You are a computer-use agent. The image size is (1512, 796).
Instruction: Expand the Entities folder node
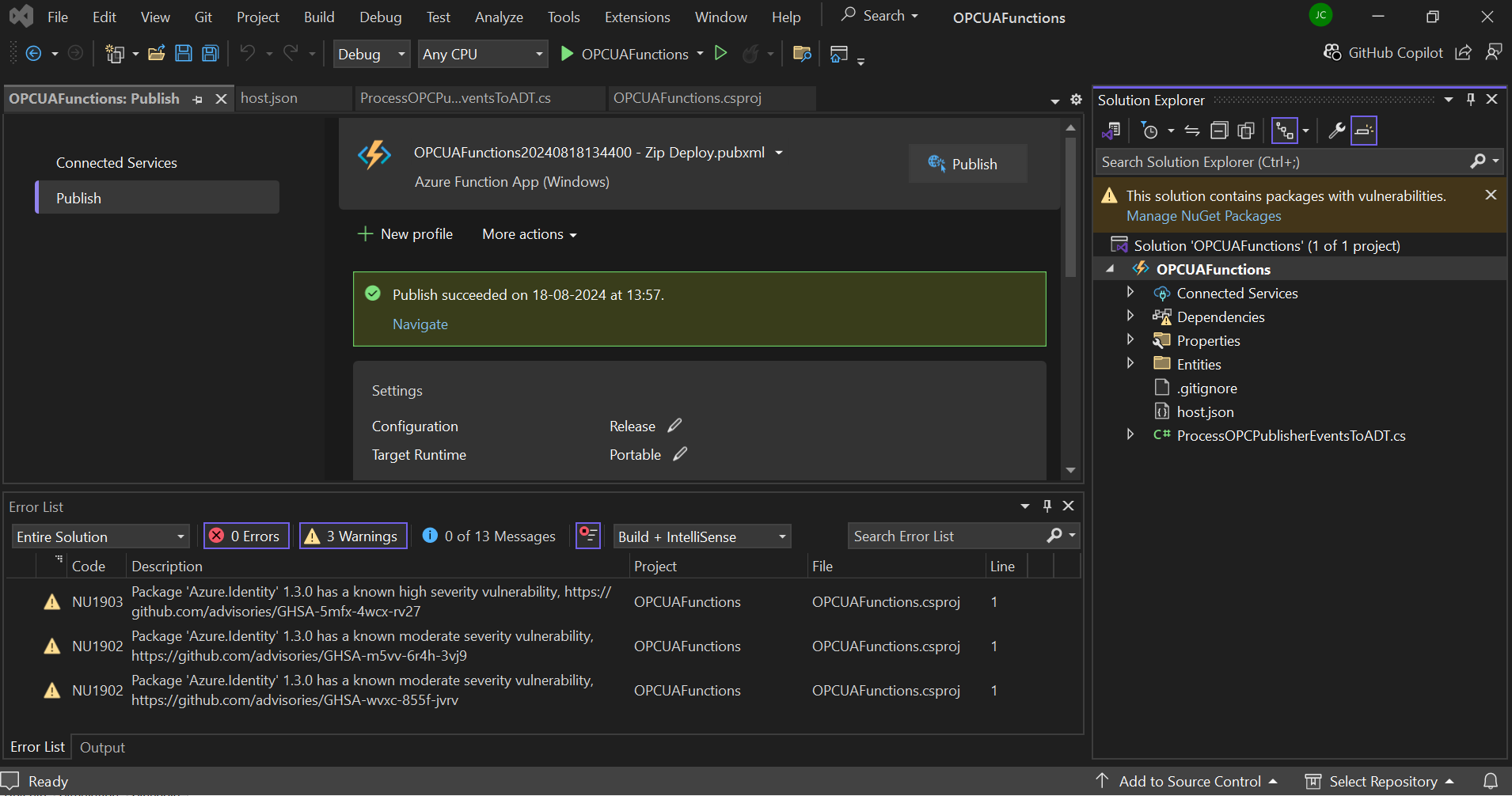coord(1130,364)
